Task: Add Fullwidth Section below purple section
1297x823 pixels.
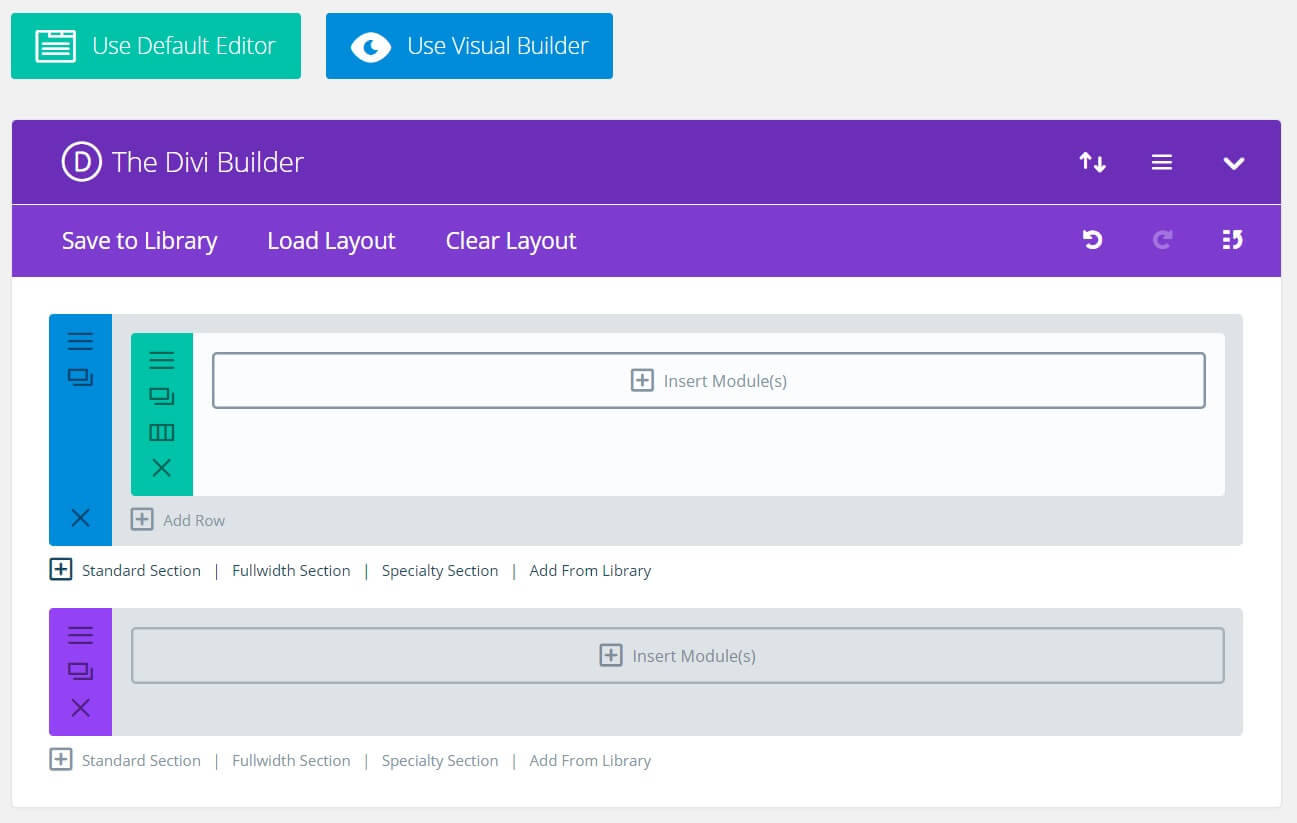Action: [x=291, y=760]
